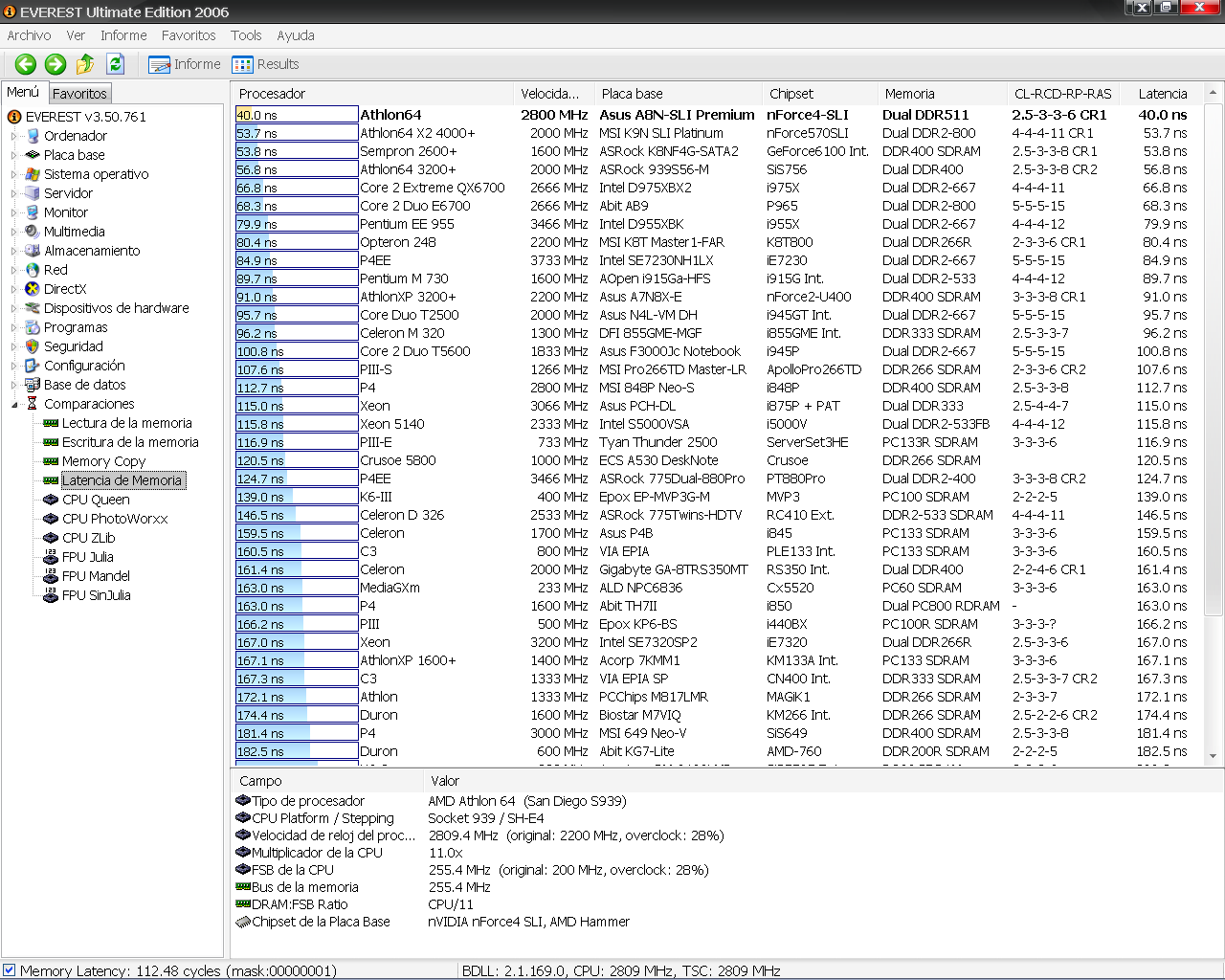Click the Servidor tree icon
Screen dimensions: 1225x980
click(x=33, y=193)
